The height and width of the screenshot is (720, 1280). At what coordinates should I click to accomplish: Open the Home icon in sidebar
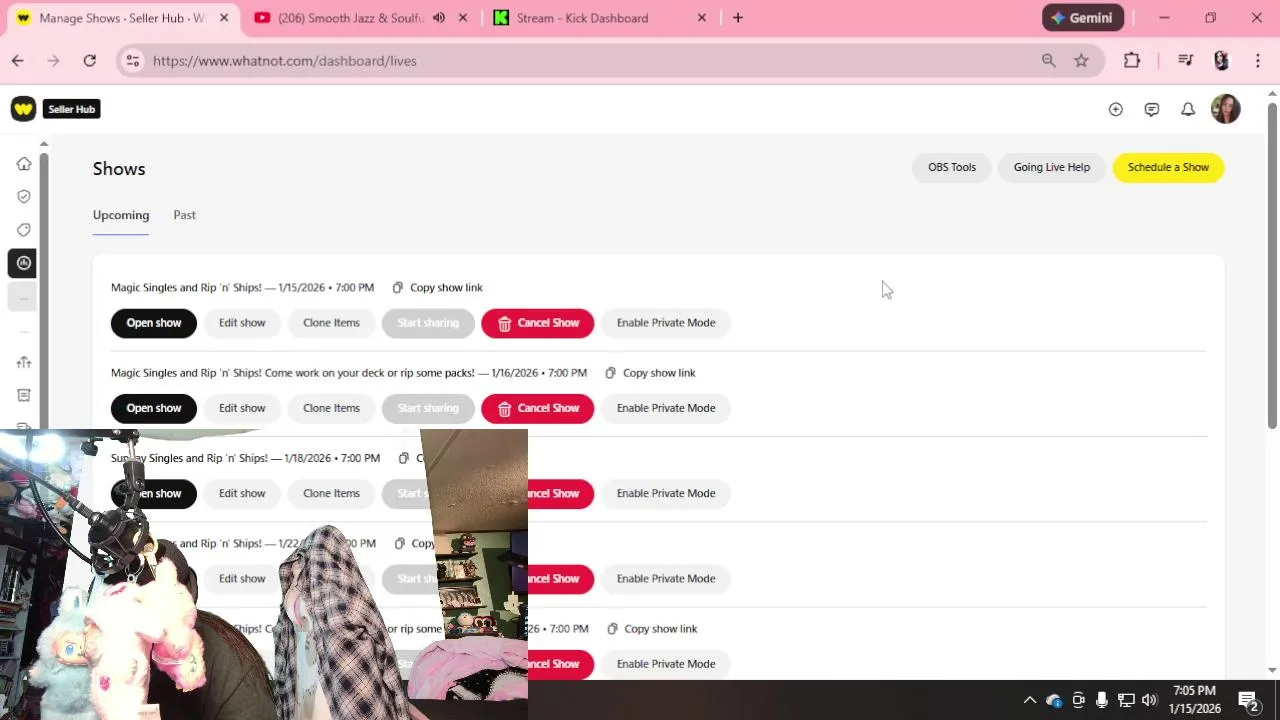[x=24, y=164]
